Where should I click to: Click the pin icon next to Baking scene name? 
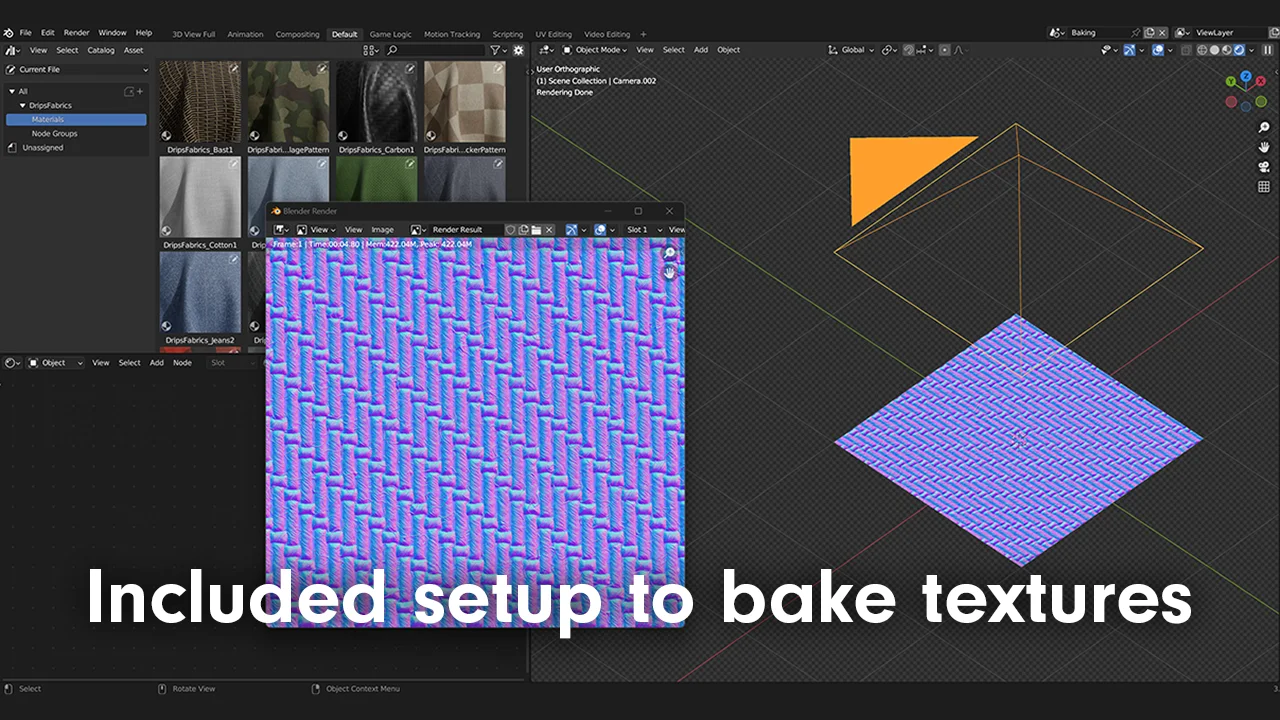[1137, 32]
